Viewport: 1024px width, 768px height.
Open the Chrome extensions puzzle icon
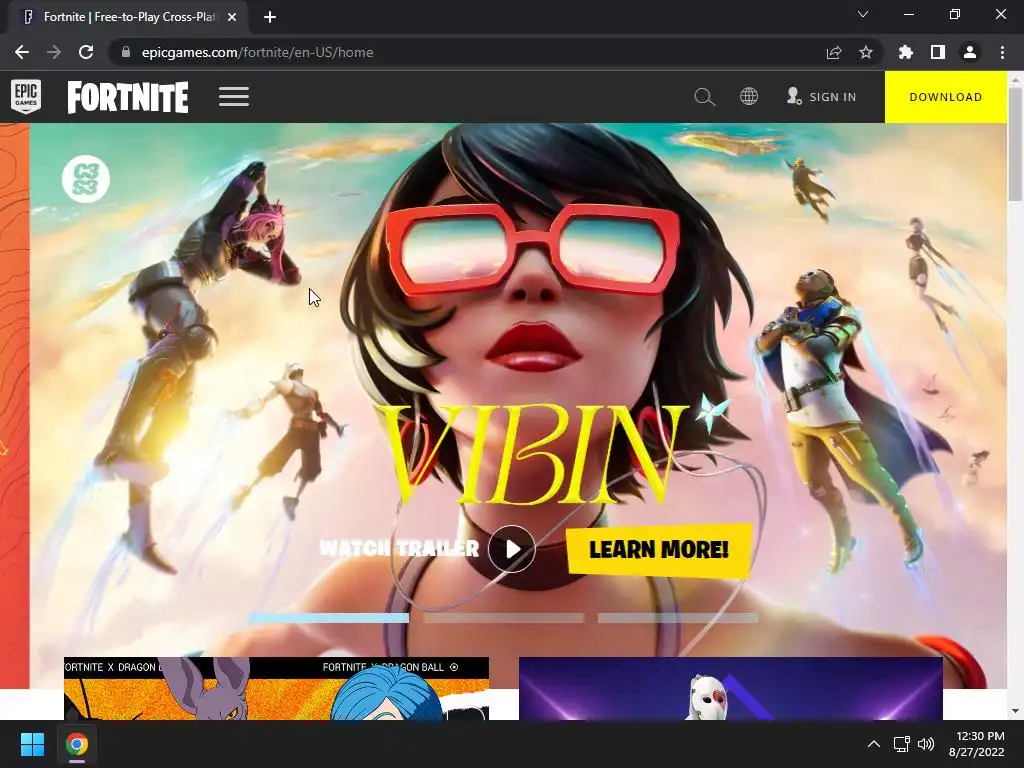[905, 52]
